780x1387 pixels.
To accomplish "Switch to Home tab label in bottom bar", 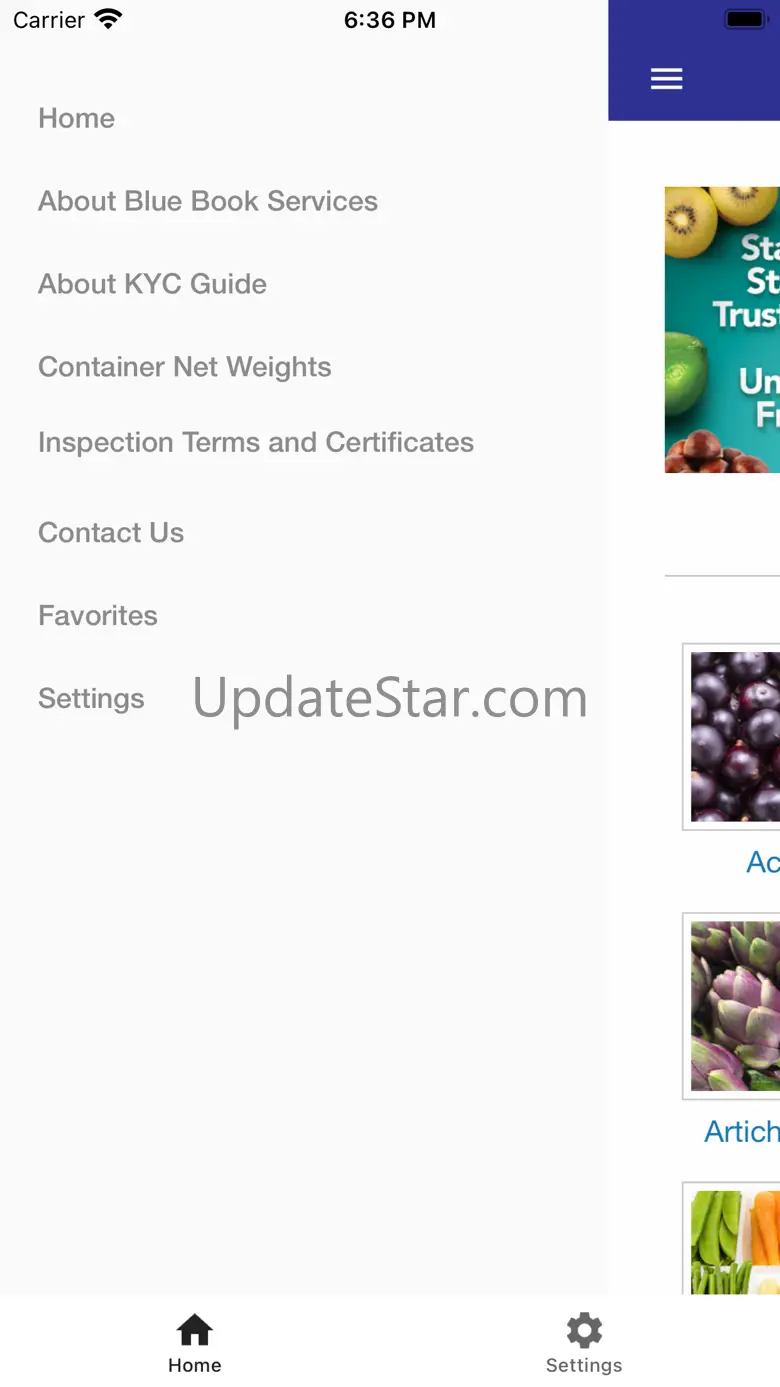I will click(194, 1365).
